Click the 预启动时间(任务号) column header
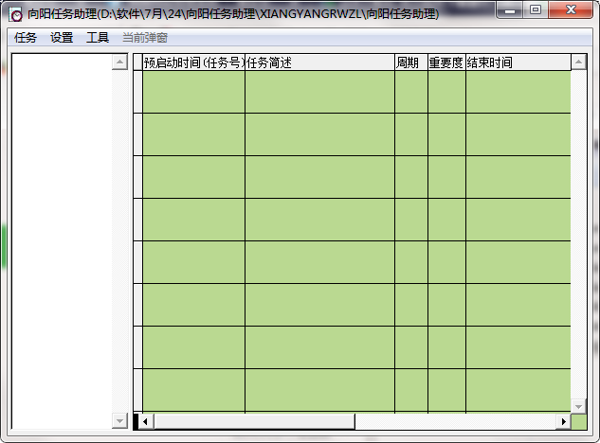 193,63
